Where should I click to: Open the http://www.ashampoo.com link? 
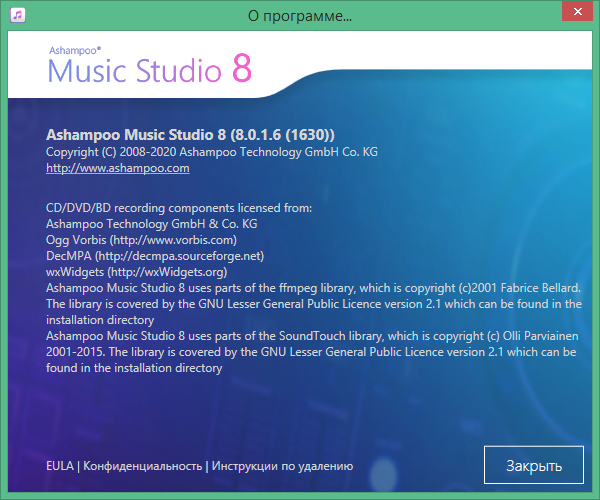(117, 168)
